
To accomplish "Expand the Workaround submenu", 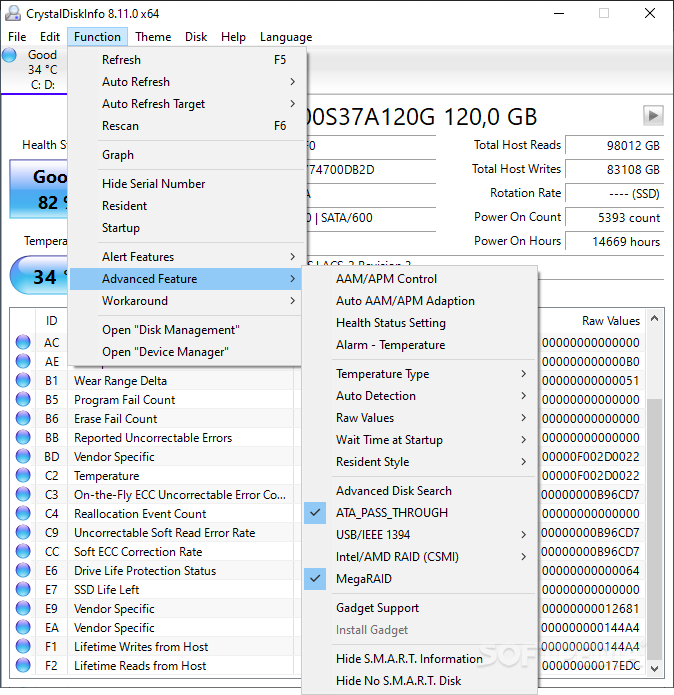I will coord(186,301).
